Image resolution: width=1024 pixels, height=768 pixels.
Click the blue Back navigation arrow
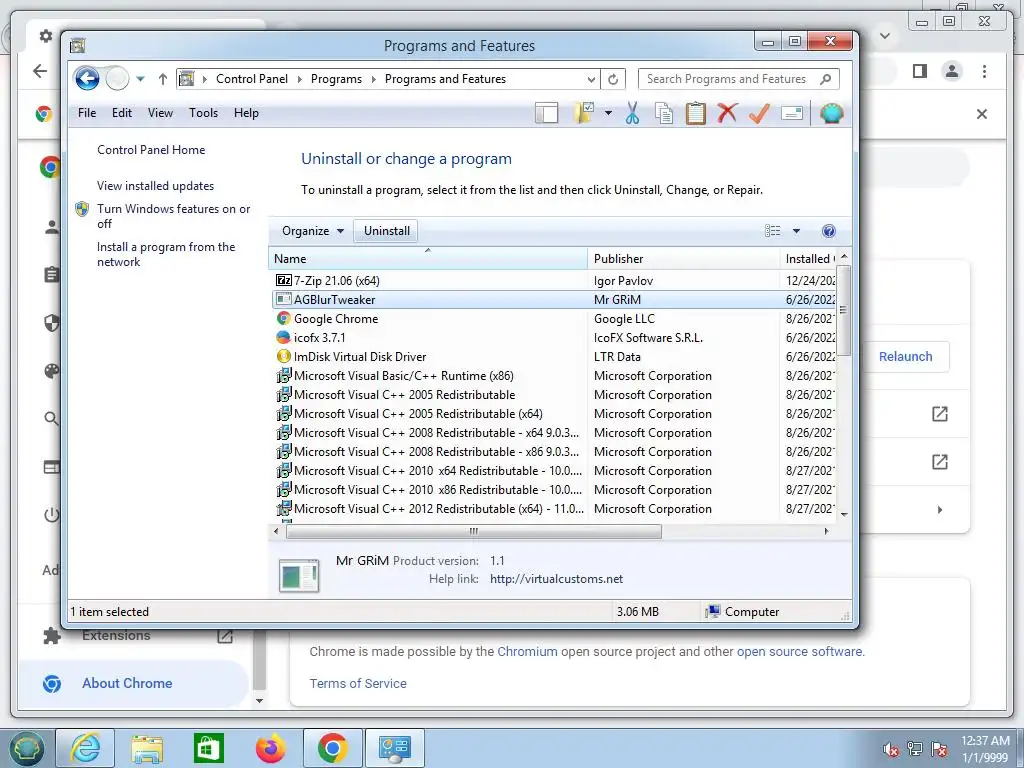click(87, 79)
